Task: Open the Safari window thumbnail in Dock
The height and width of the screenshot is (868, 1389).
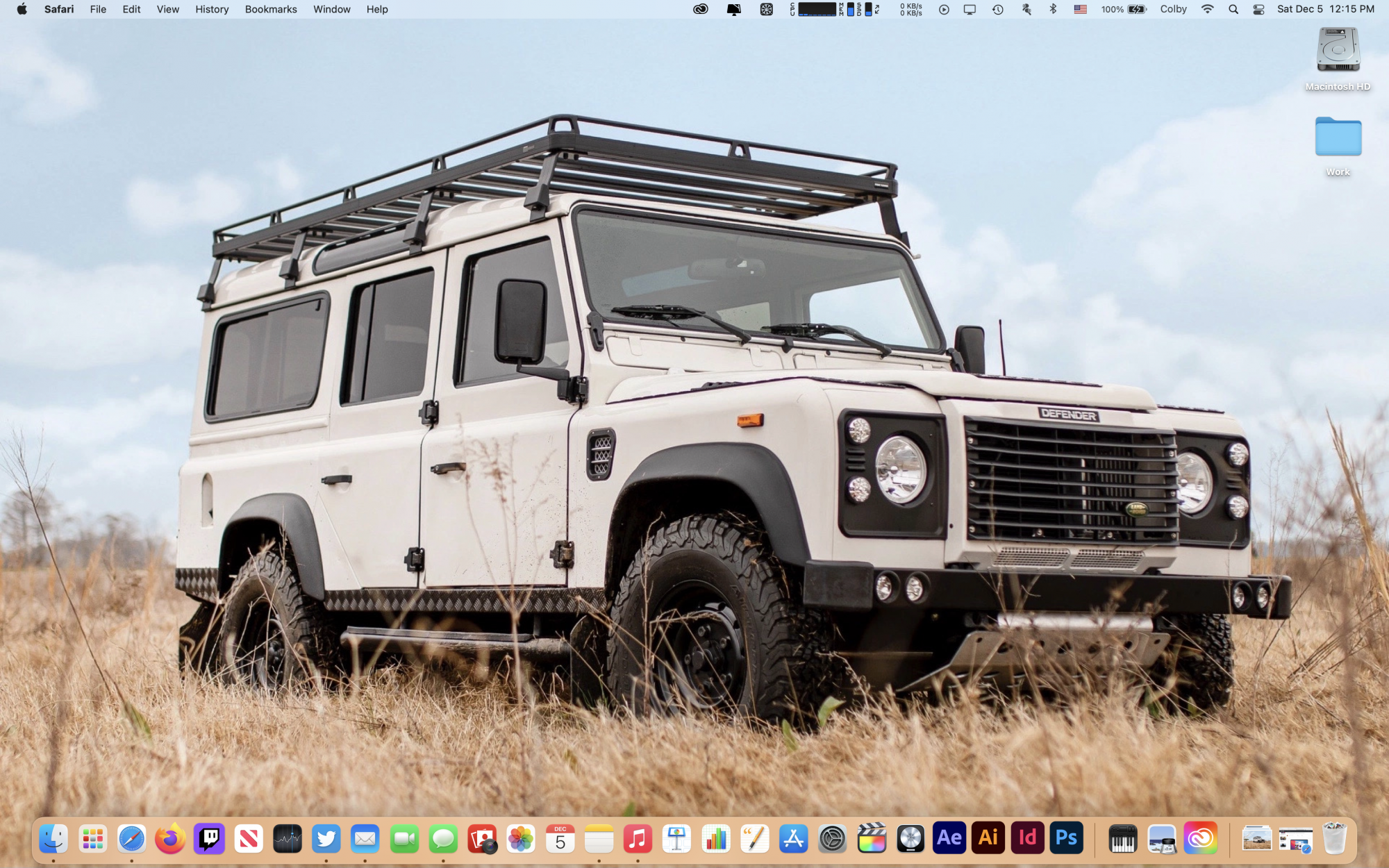Action: [1296, 839]
